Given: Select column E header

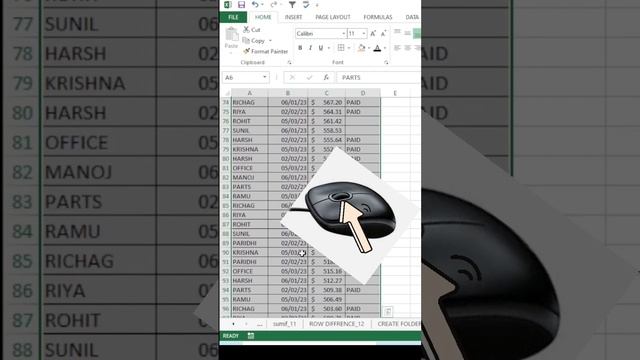Looking at the screenshot, I should (x=395, y=93).
